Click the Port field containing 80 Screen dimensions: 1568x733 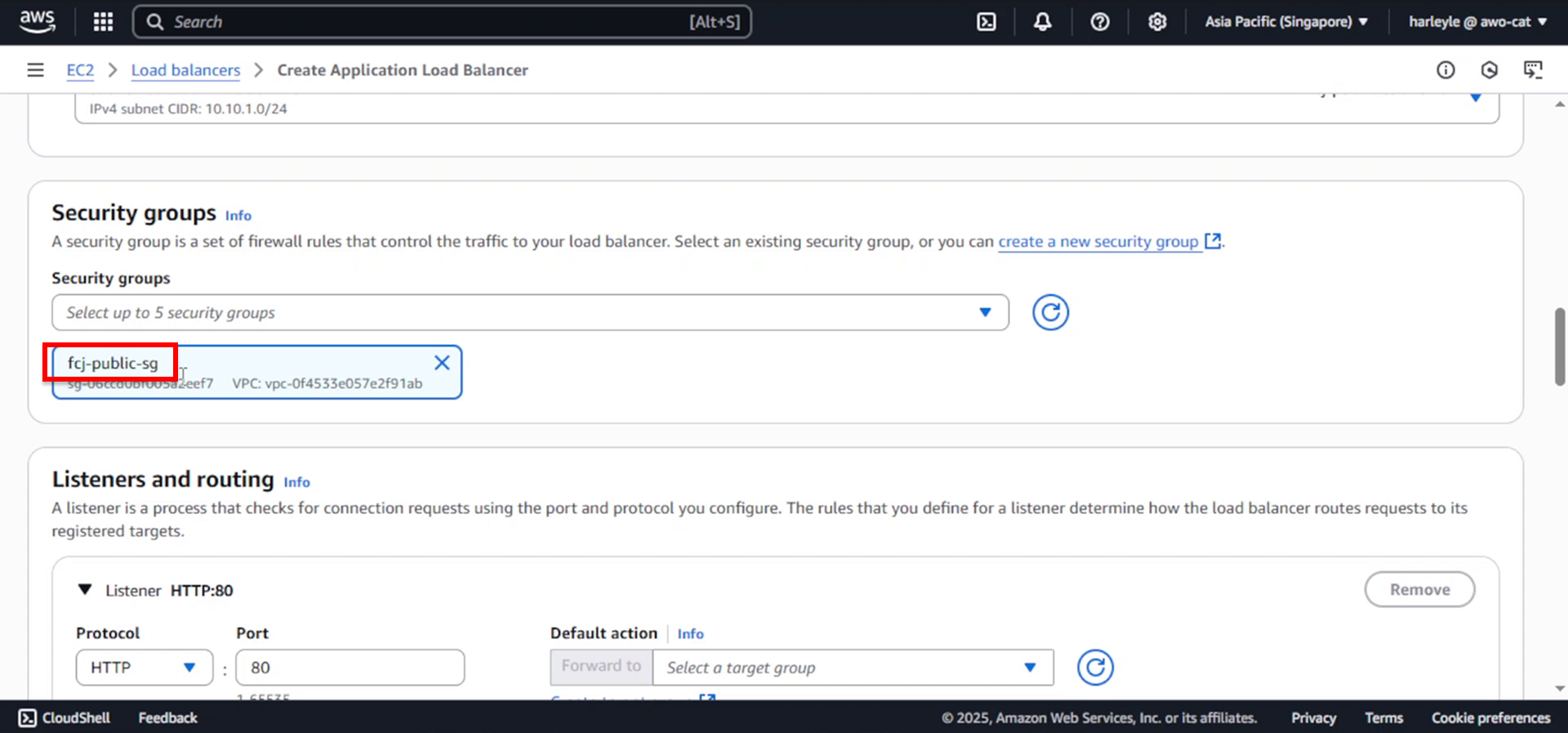tap(350, 668)
